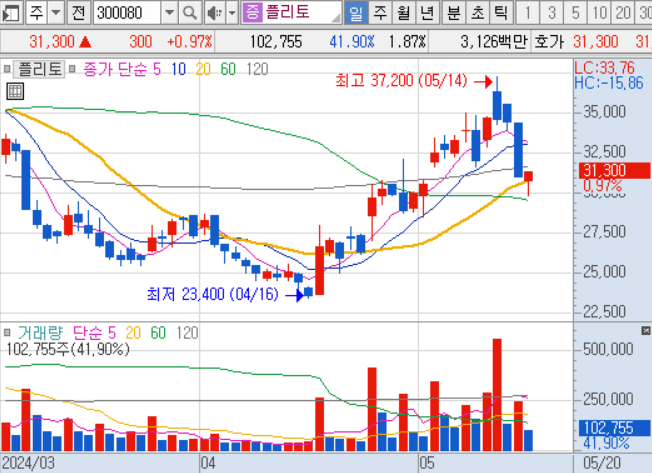This screenshot has height=473, width=652.
Task: Switch to the 월 monthly chart period
Action: coord(403,13)
